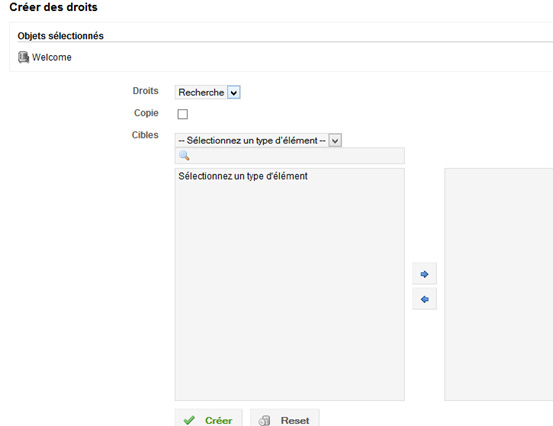Open the Droits Recherche dropdown
Screen dimensions: 553x426
point(207,92)
